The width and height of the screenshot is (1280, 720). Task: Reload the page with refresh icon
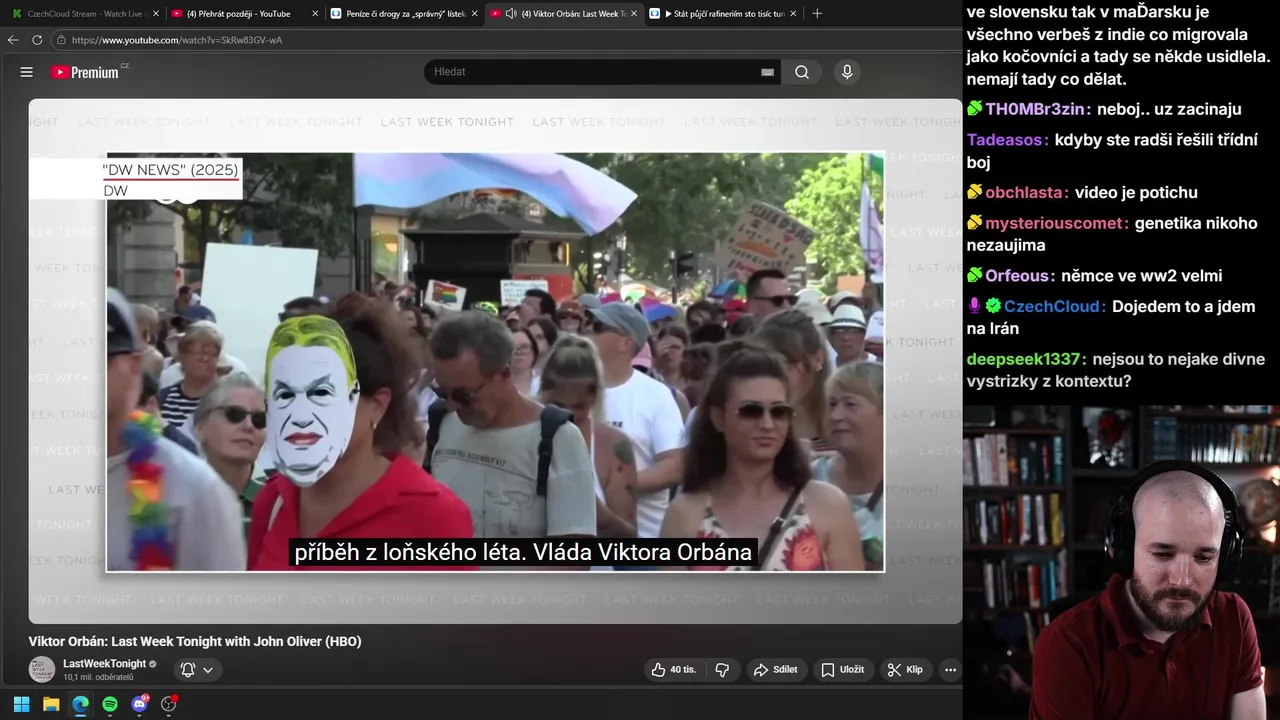tap(37, 40)
